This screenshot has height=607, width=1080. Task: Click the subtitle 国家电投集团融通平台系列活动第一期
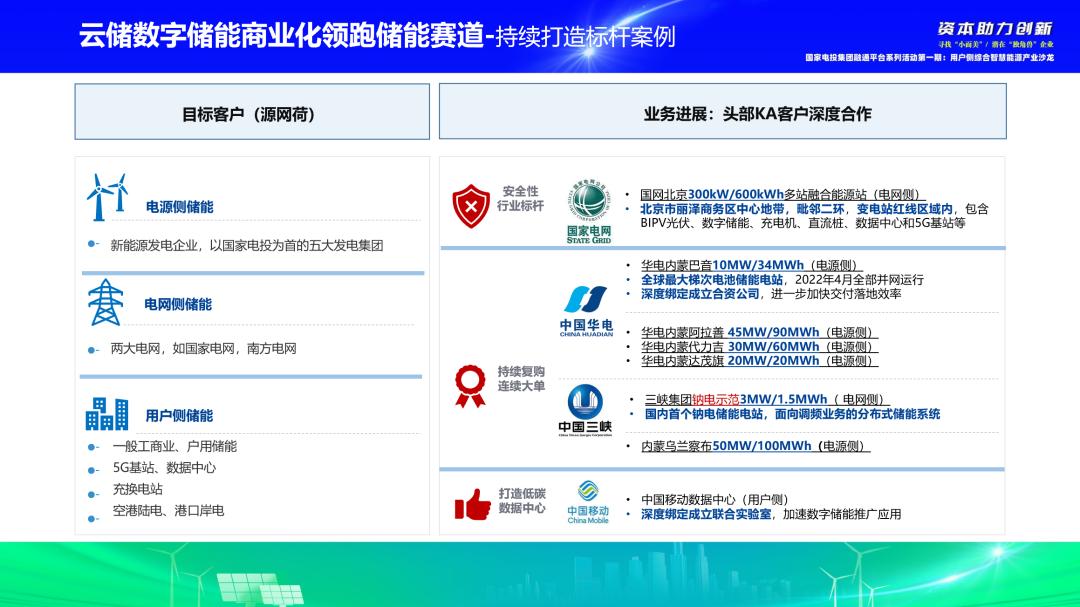tap(875, 58)
